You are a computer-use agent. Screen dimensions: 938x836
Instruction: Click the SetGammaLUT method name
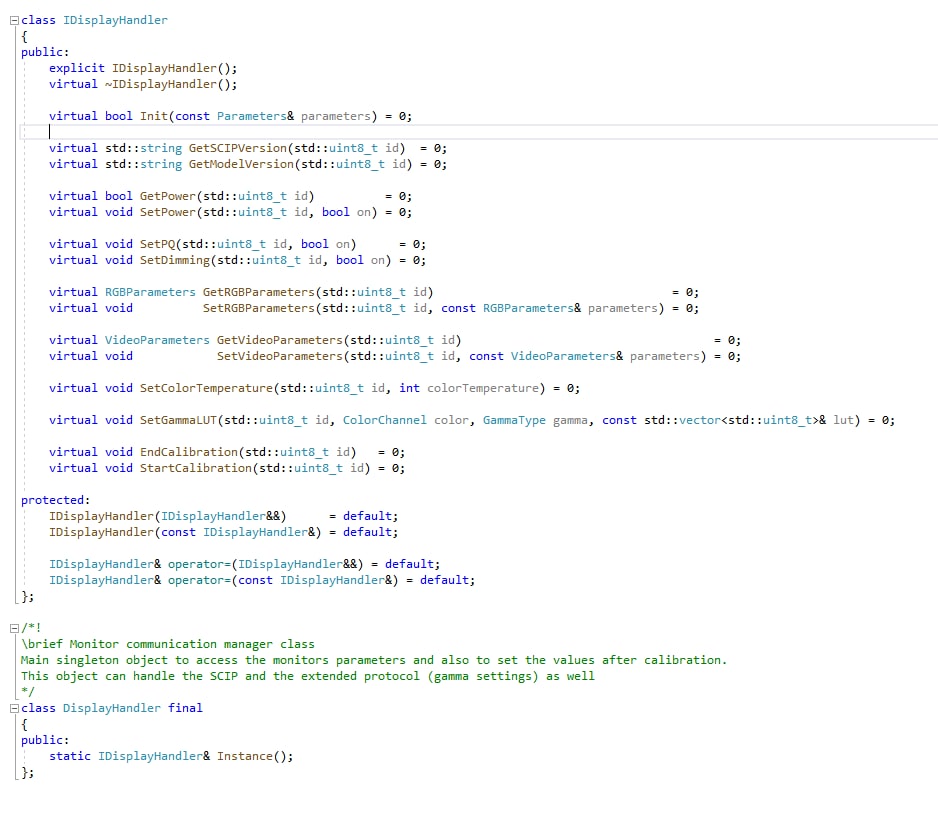178,420
